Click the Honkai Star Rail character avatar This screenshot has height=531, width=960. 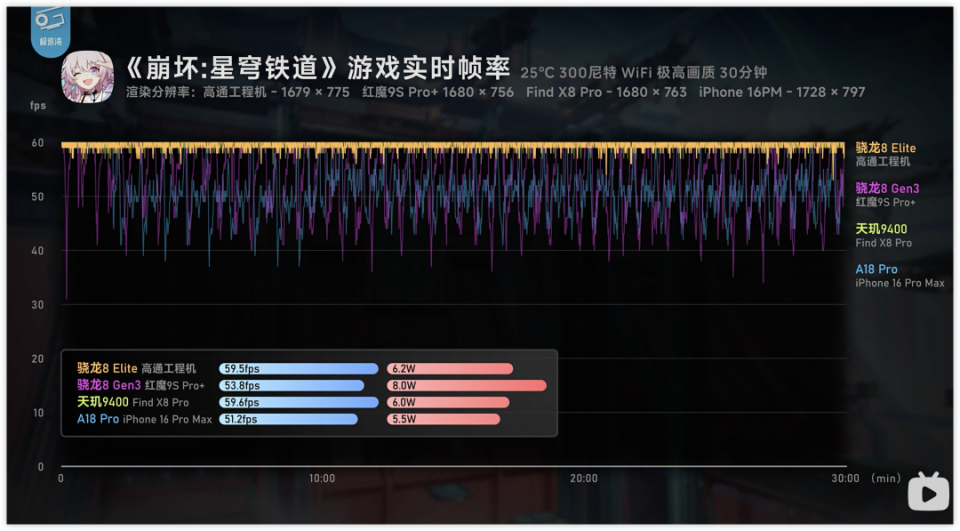[88, 77]
